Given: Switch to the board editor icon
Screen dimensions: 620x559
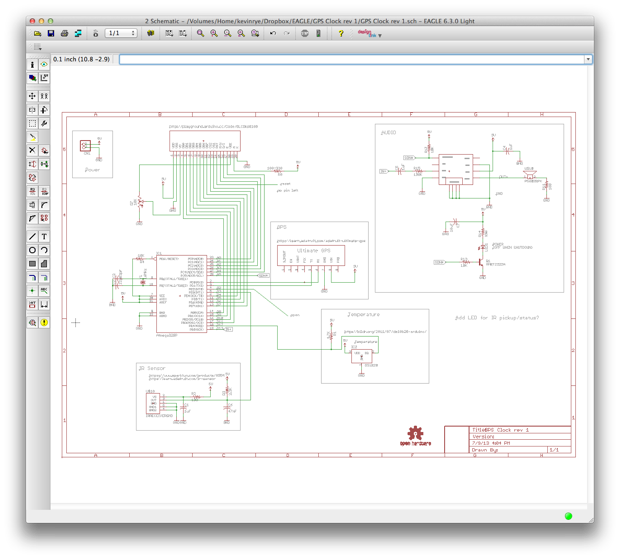Looking at the screenshot, I should (95, 34).
